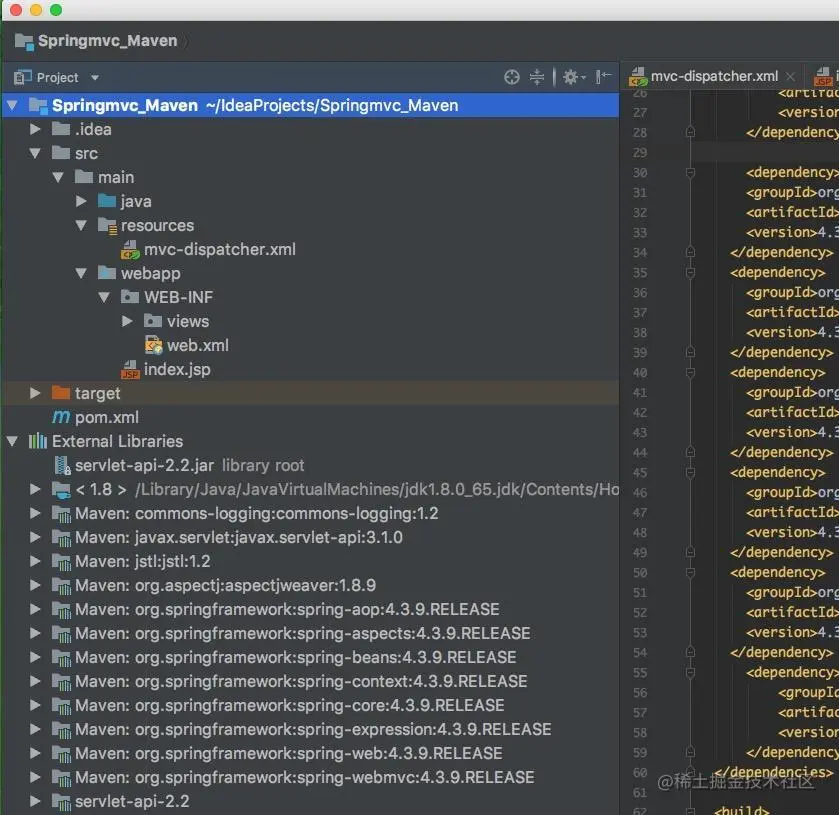Click the web.xml file icon

coord(154,345)
